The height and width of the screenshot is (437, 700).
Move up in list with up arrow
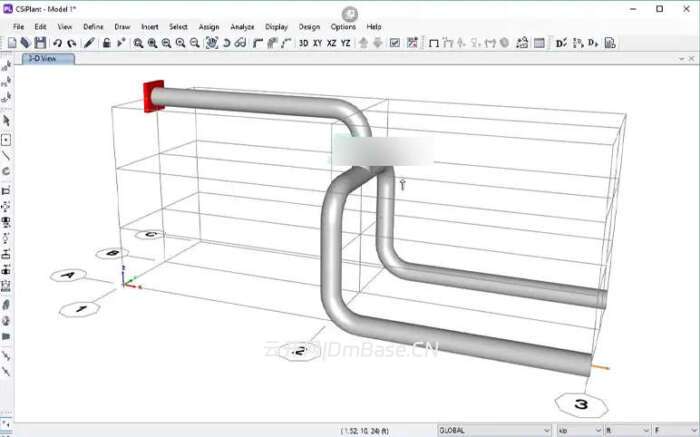click(x=363, y=43)
